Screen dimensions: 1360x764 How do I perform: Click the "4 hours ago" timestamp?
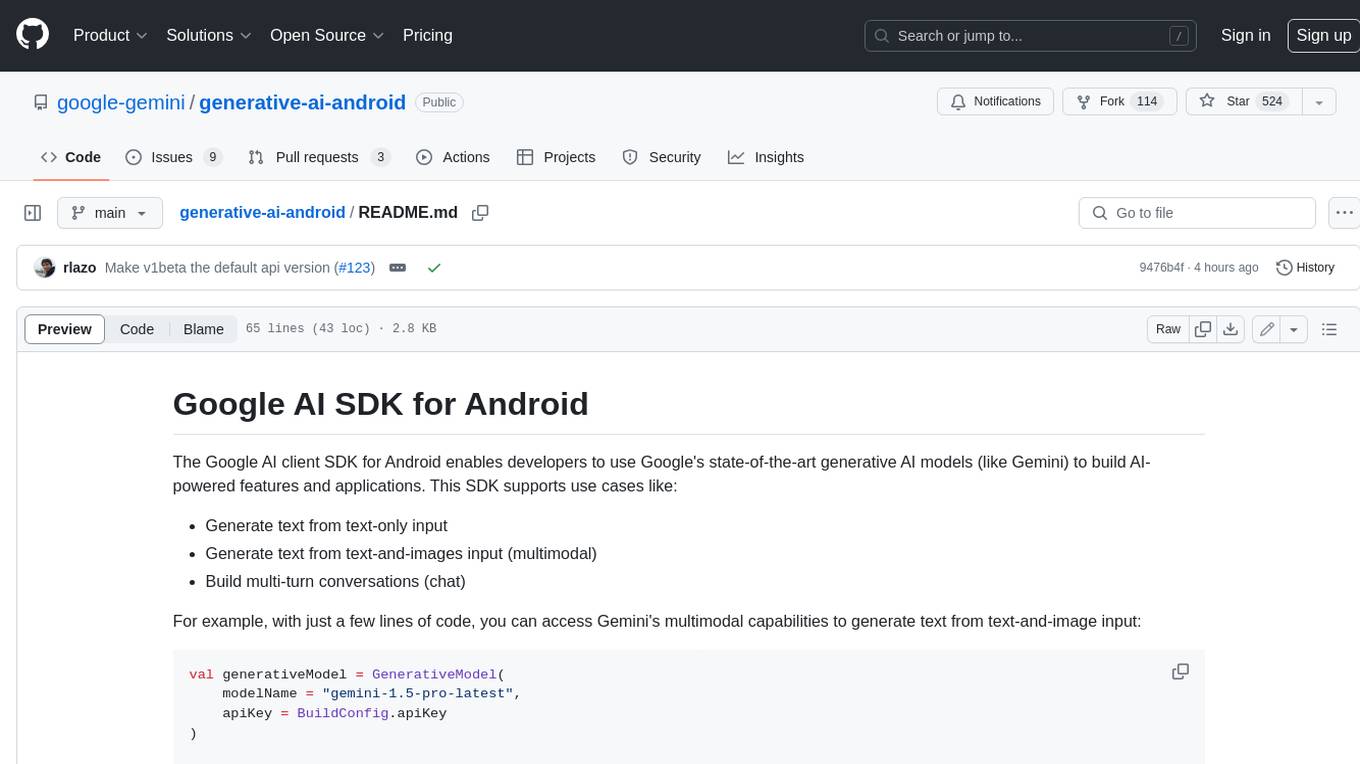[1226, 268]
